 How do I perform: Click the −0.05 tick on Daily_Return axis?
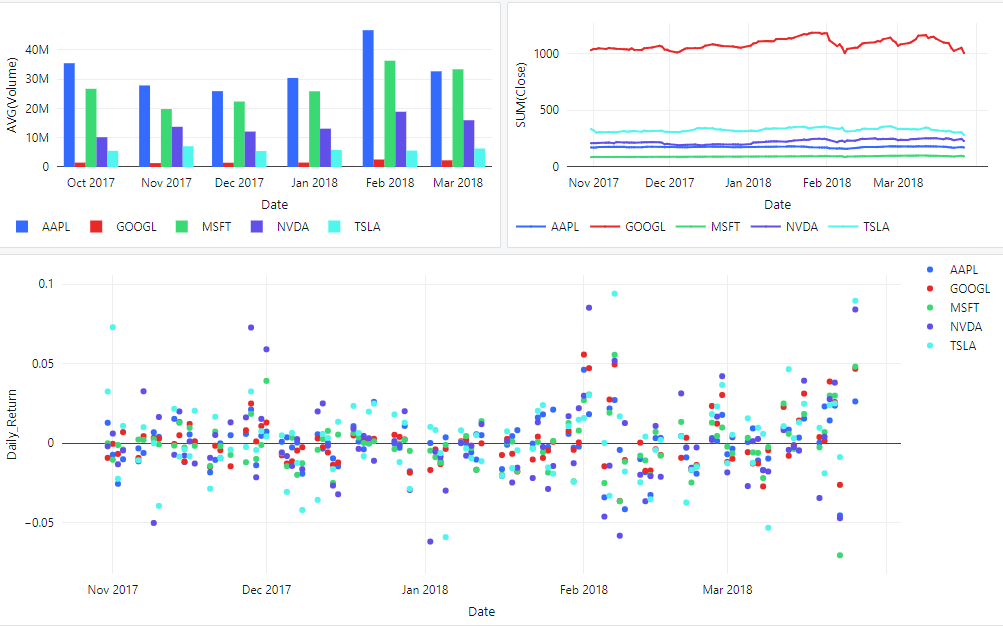pos(39,523)
